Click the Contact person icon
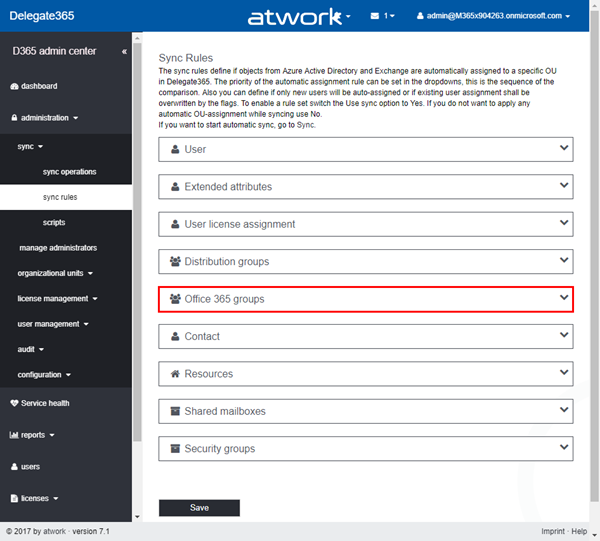The width and height of the screenshot is (600, 541). click(175, 336)
